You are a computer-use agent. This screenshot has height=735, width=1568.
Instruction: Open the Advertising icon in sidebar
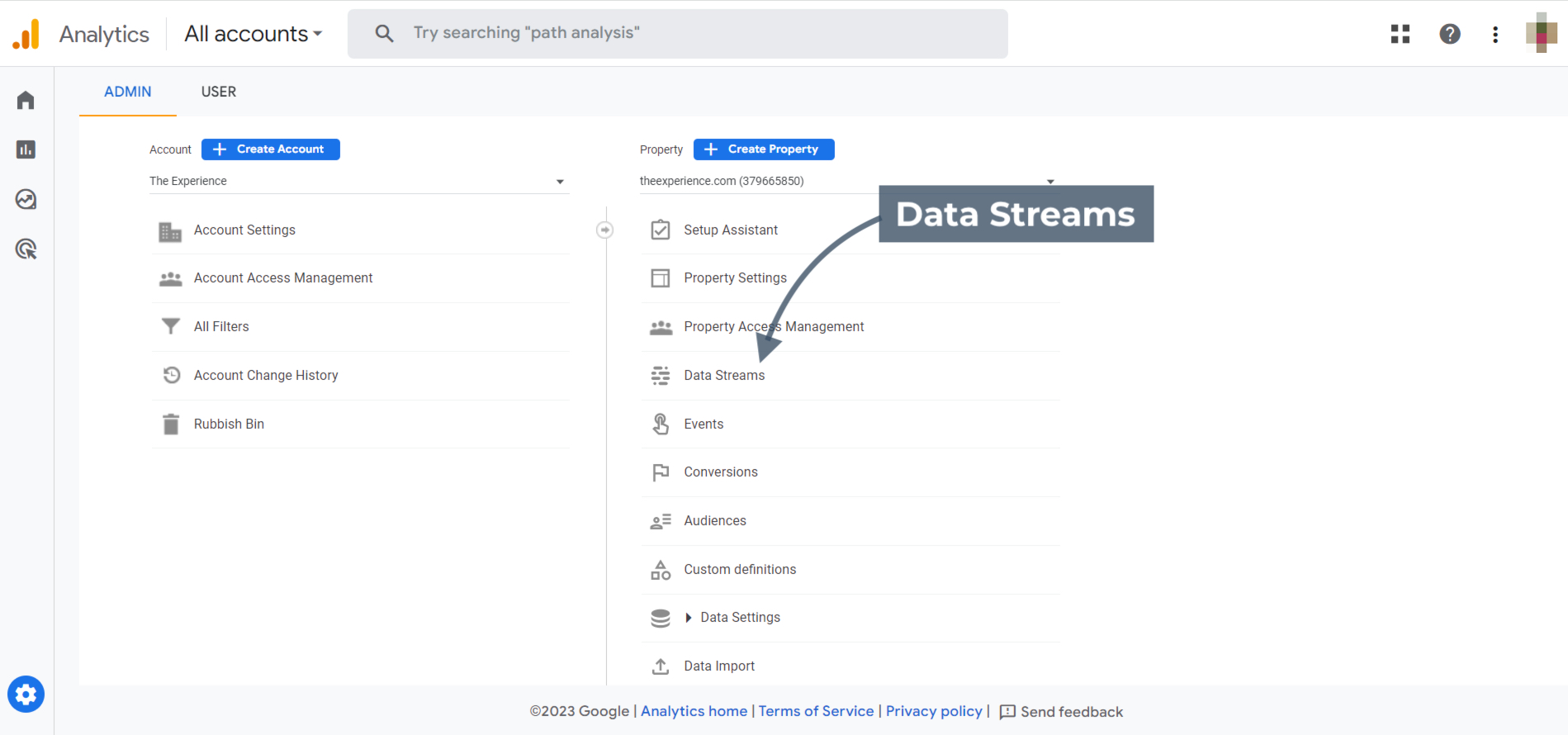pos(26,249)
